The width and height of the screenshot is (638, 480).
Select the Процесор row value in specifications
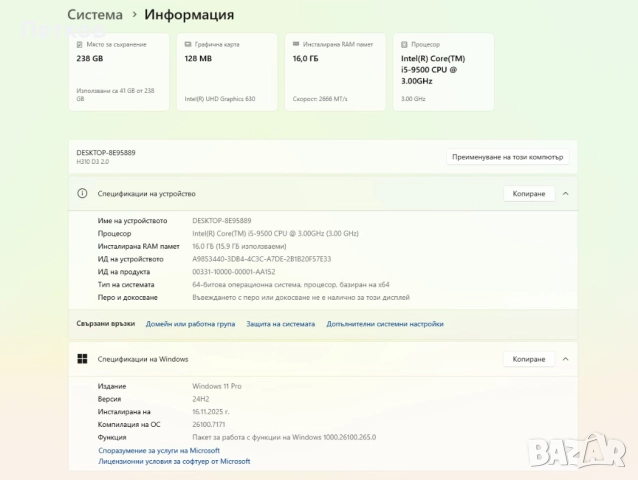point(275,233)
